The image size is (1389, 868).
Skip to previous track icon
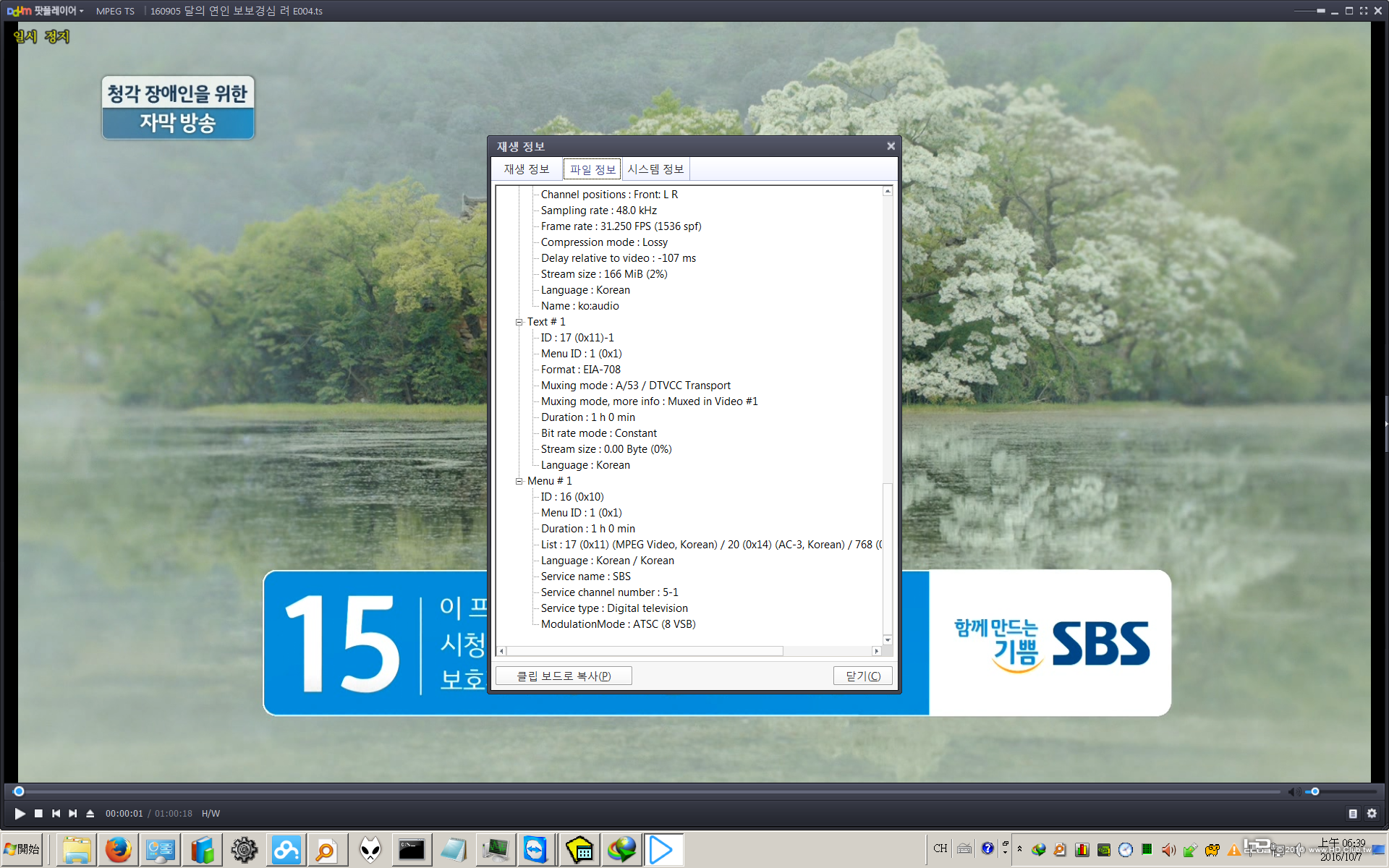[x=56, y=813]
